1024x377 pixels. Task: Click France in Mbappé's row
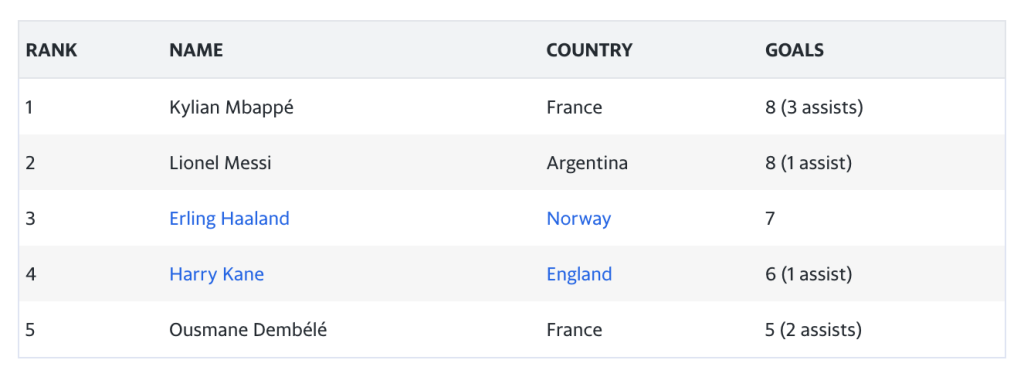coord(574,107)
